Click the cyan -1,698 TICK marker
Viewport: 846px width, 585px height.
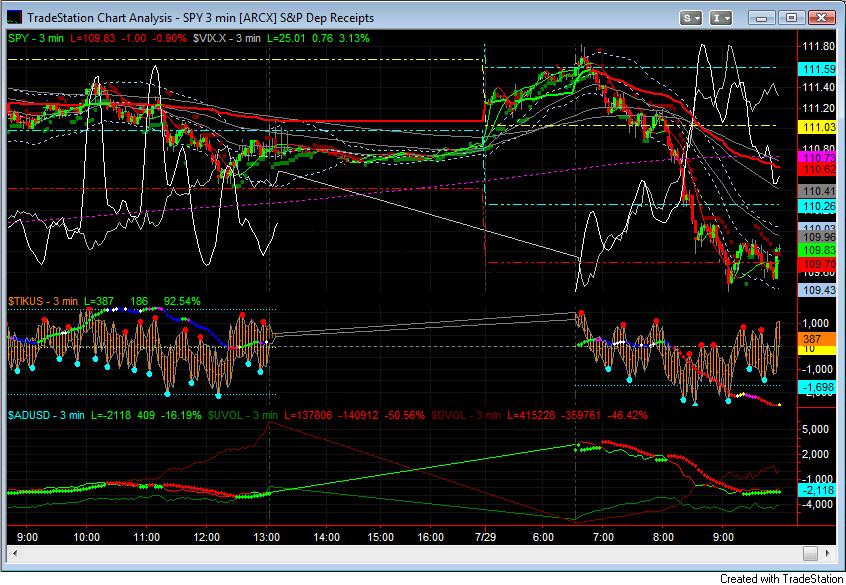point(817,387)
